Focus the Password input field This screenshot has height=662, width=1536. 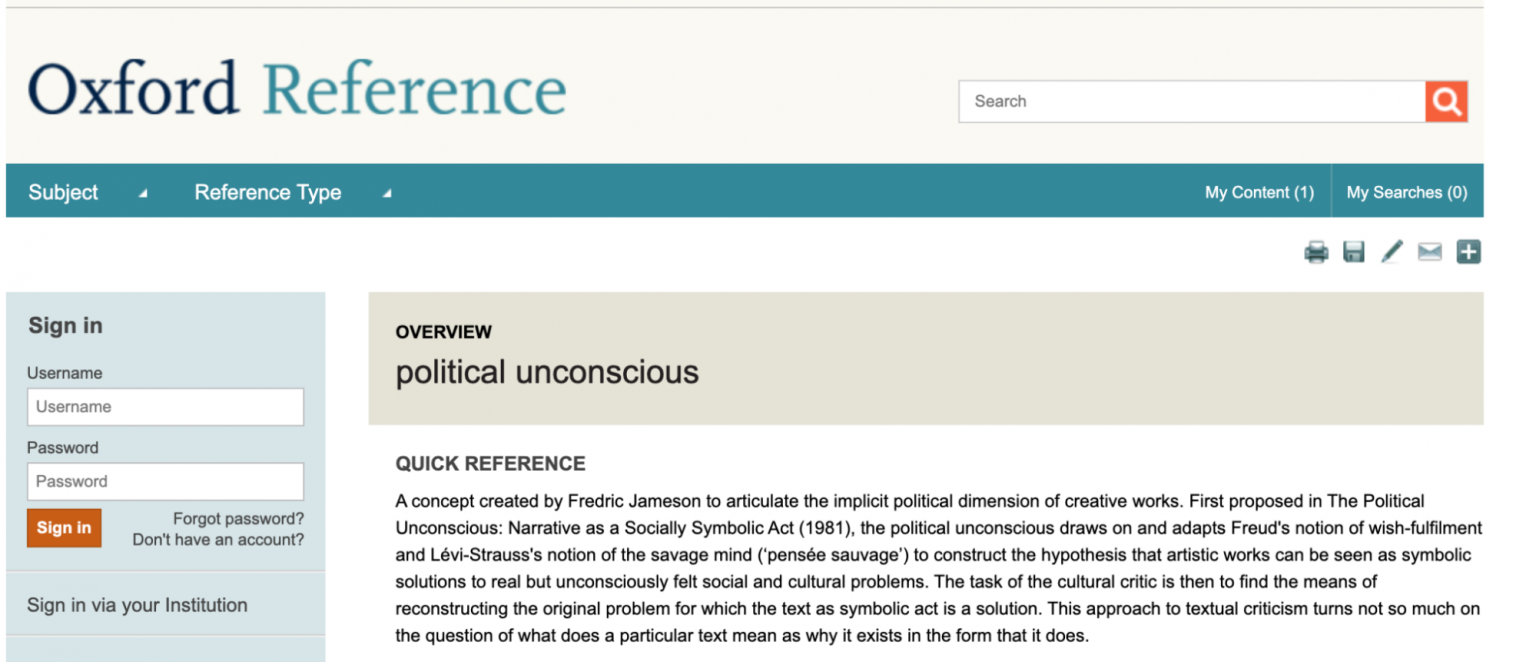(165, 481)
